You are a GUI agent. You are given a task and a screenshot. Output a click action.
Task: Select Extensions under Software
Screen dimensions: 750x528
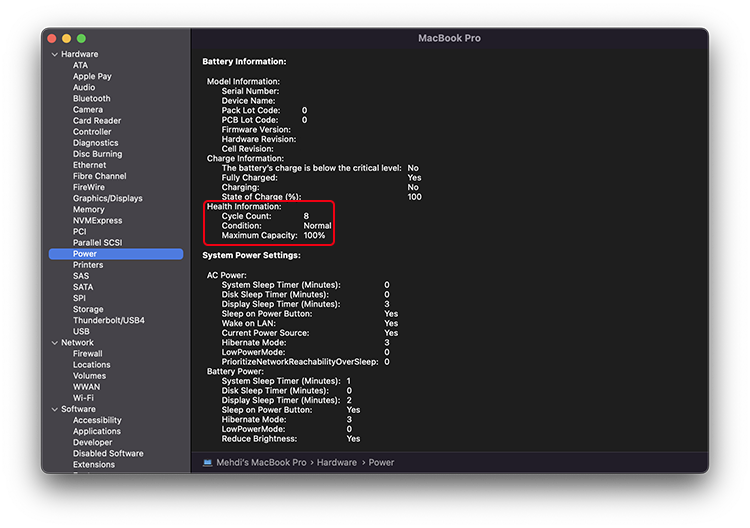tap(94, 465)
